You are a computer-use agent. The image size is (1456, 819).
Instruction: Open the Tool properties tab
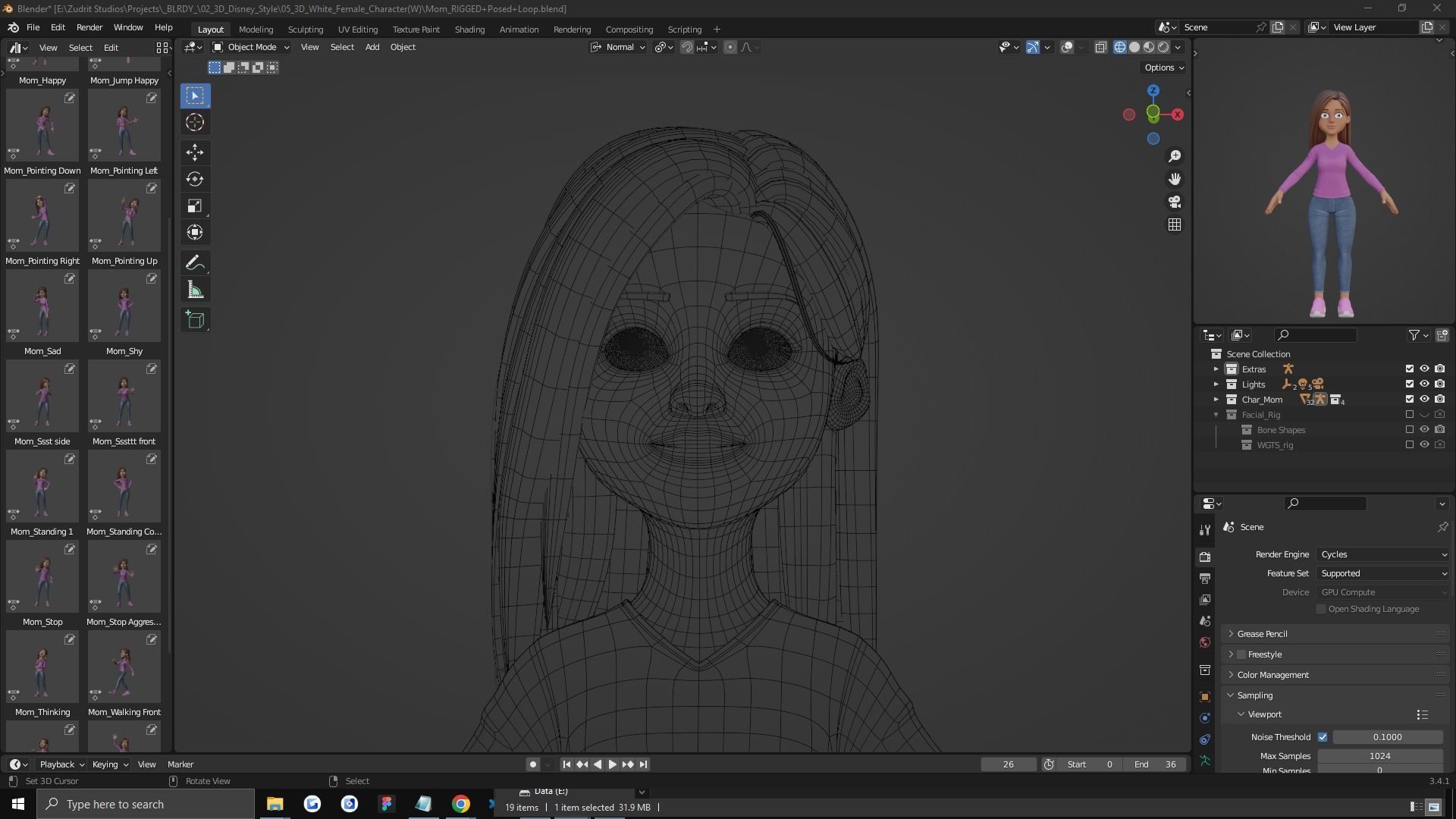click(x=1205, y=529)
